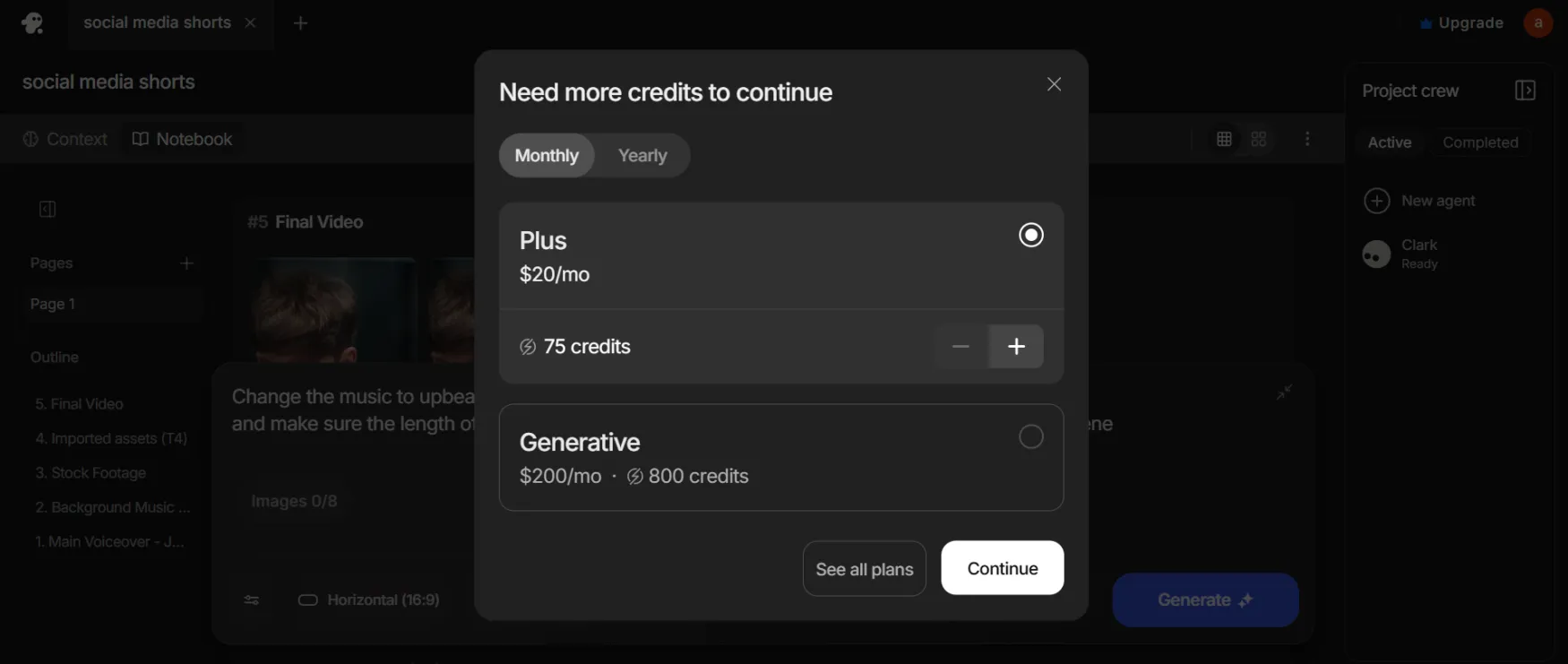
Task: Add a new page with plus icon
Action: 186,263
